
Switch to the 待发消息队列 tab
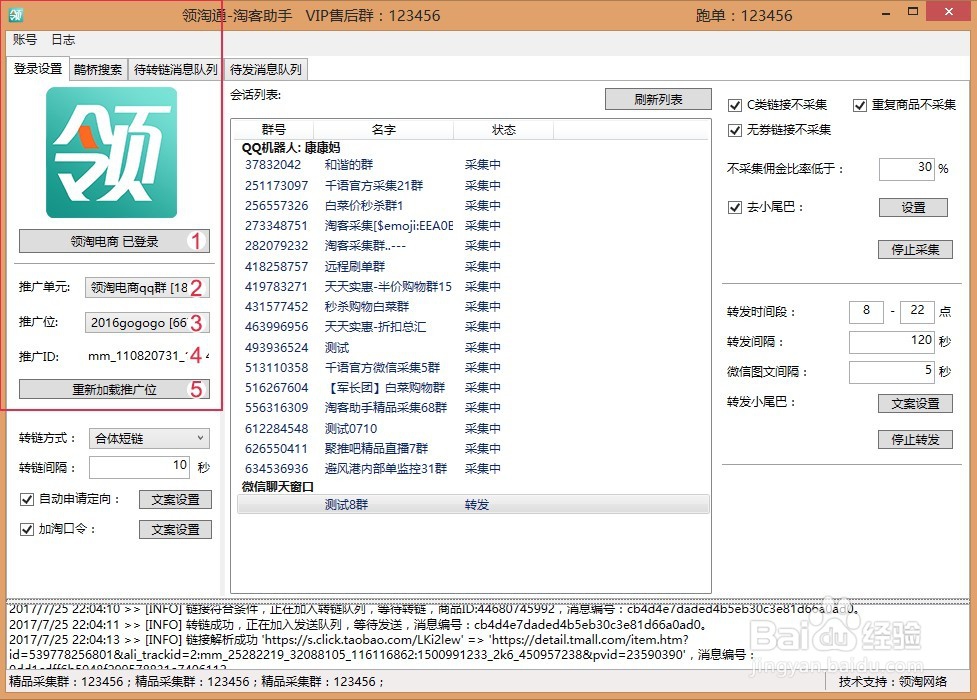coord(266,70)
